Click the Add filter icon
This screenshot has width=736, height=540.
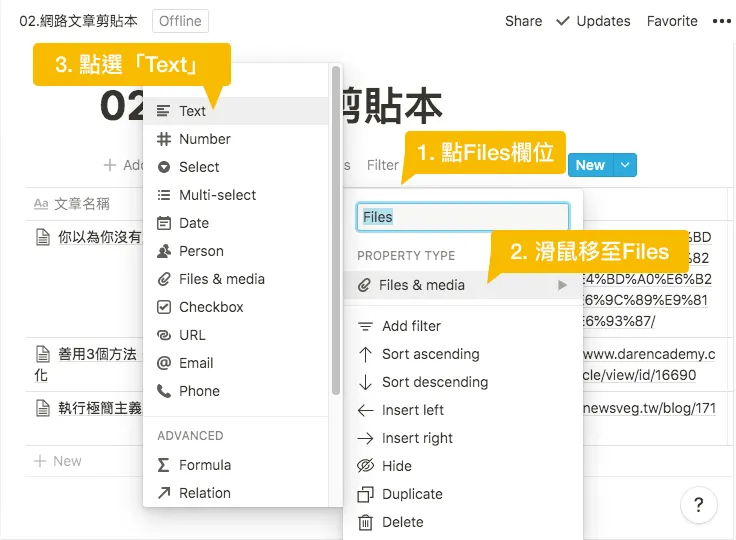point(365,326)
